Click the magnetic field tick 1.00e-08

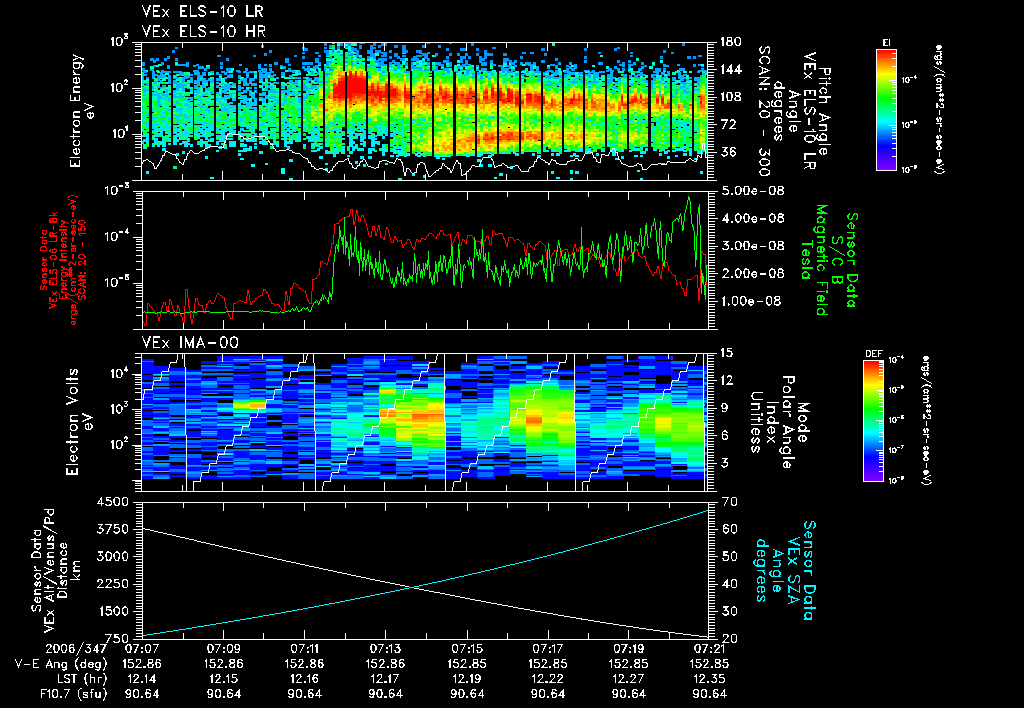[x=752, y=301]
